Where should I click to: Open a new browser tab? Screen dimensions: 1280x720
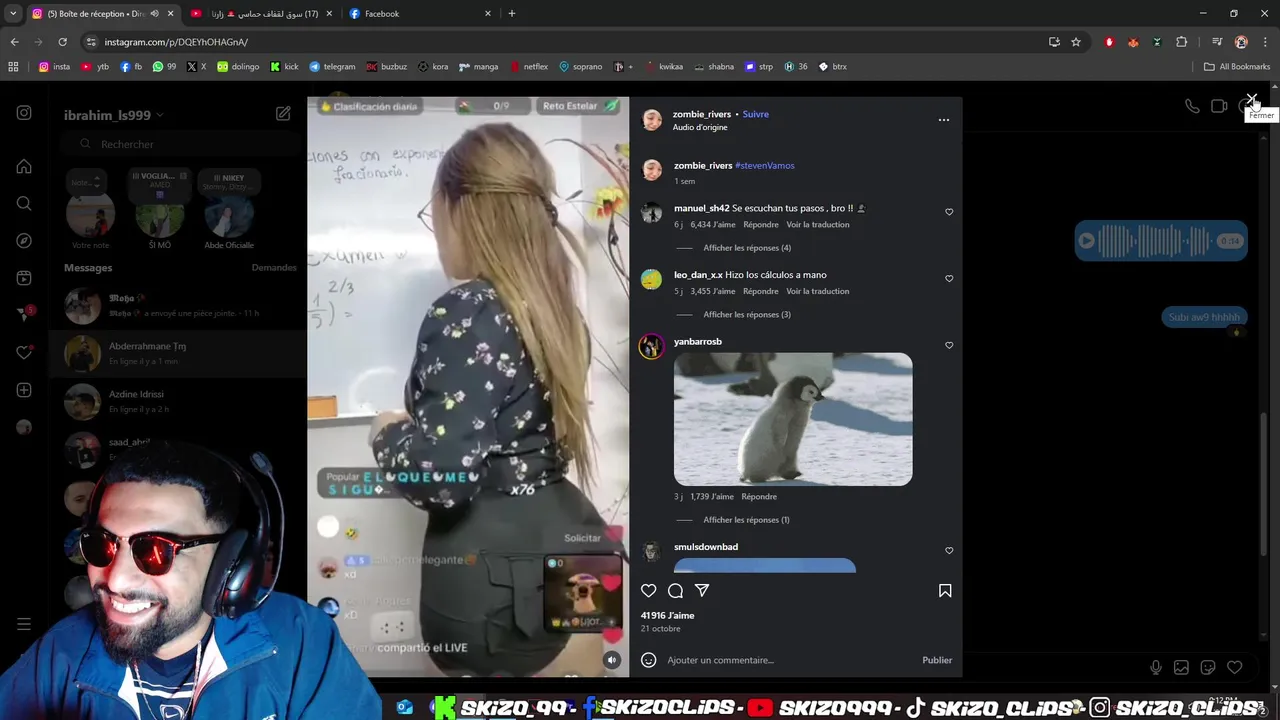click(512, 14)
